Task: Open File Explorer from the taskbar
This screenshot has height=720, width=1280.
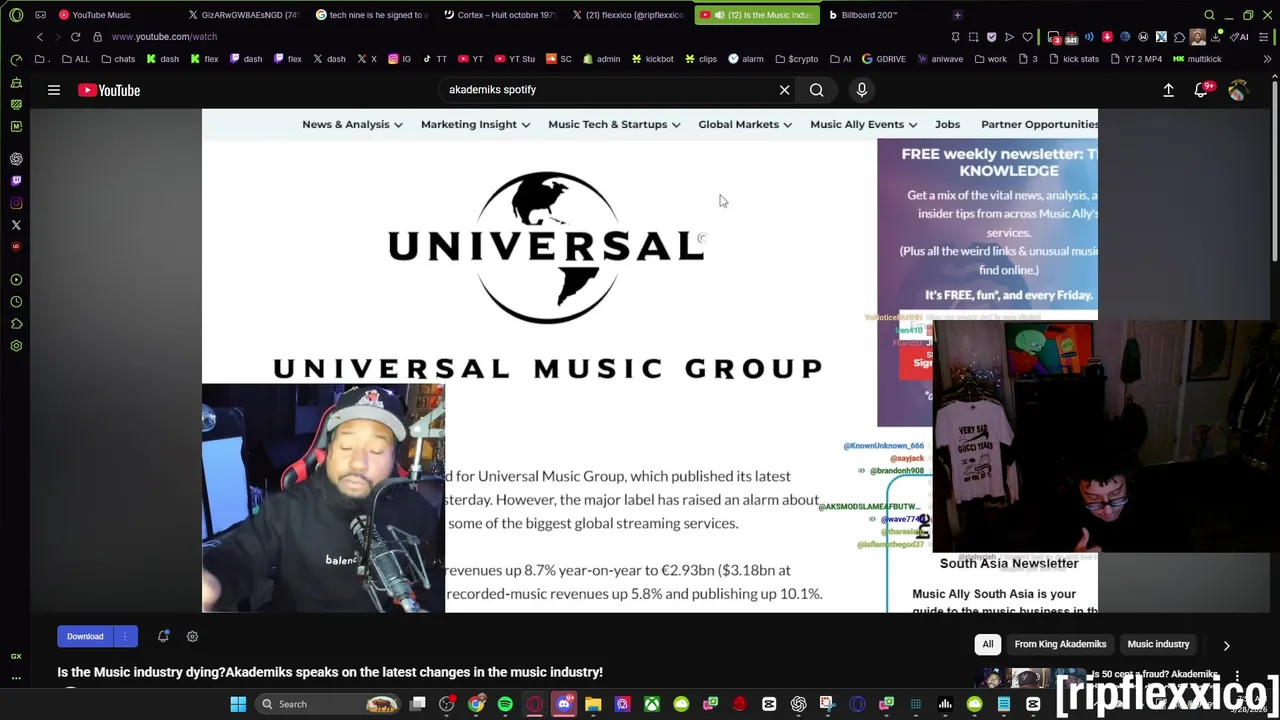Action: [593, 704]
